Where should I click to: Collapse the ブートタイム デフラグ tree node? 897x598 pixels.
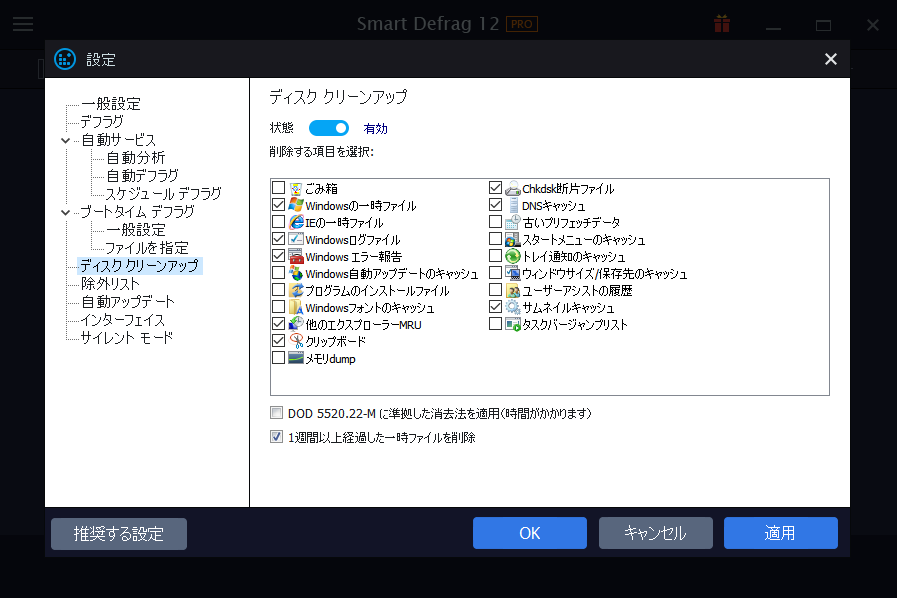click(x=65, y=212)
